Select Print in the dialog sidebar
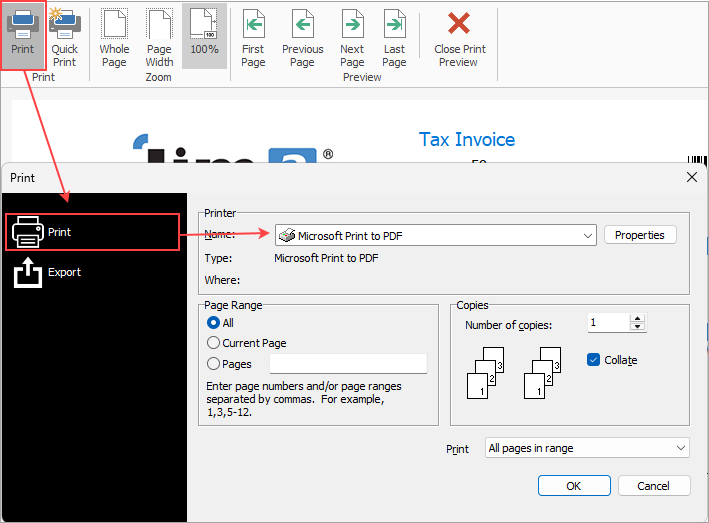The height and width of the screenshot is (523, 709). tap(92, 232)
